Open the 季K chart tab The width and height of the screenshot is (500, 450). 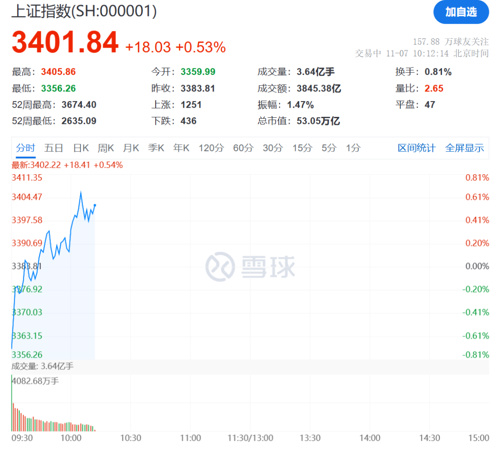coord(156,148)
